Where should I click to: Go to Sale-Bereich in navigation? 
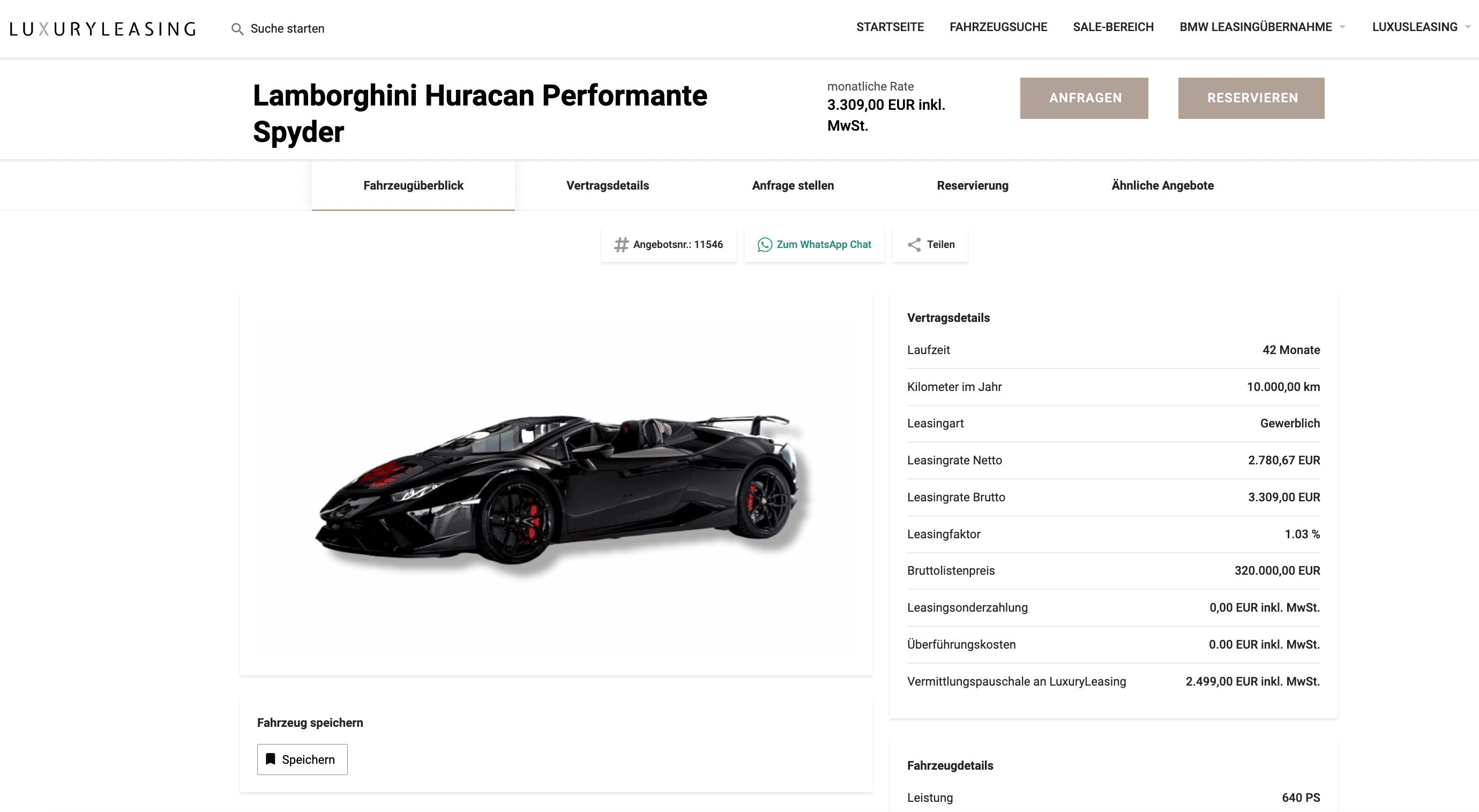(1114, 27)
